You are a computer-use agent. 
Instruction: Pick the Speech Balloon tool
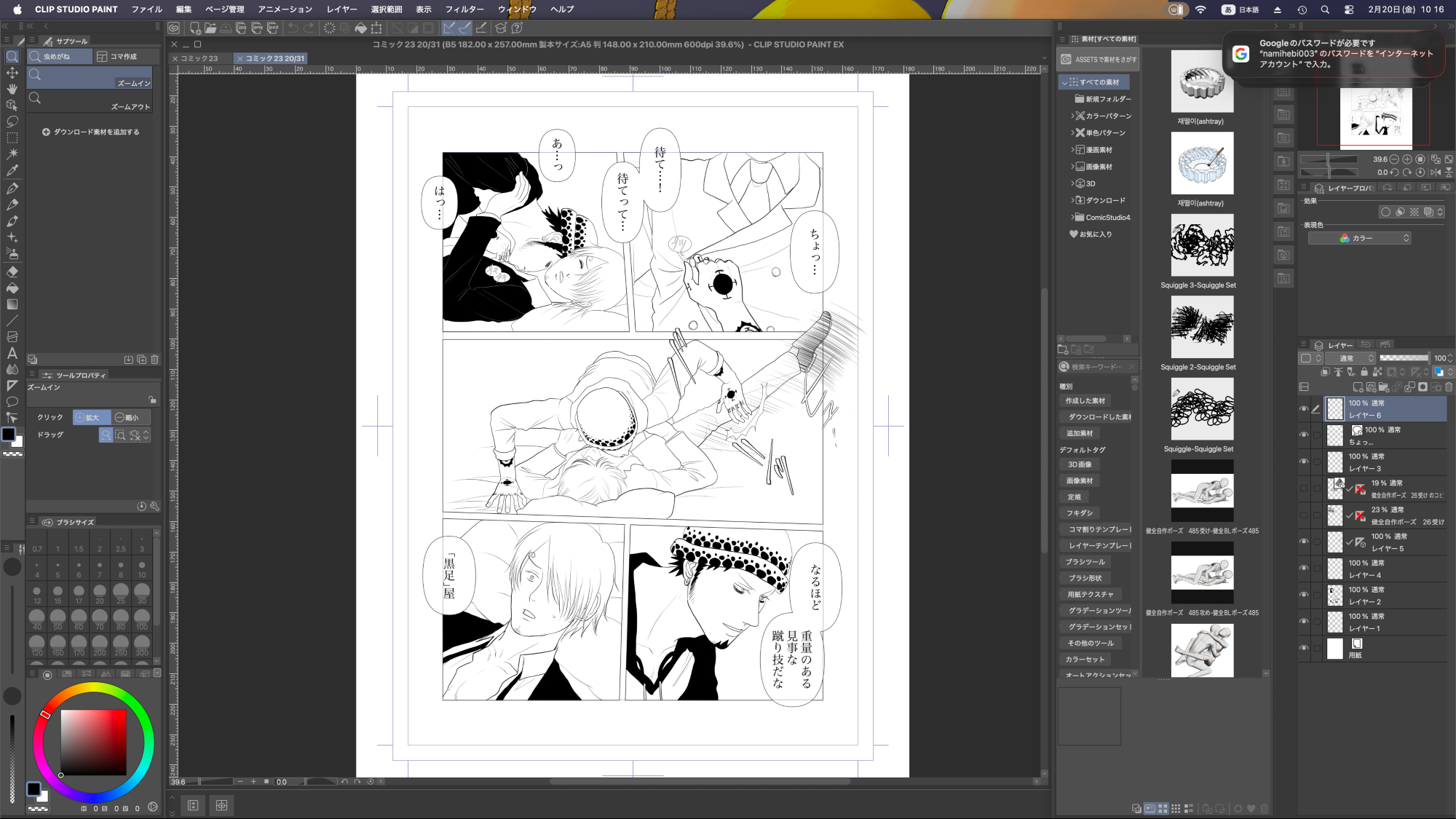pos(12,402)
